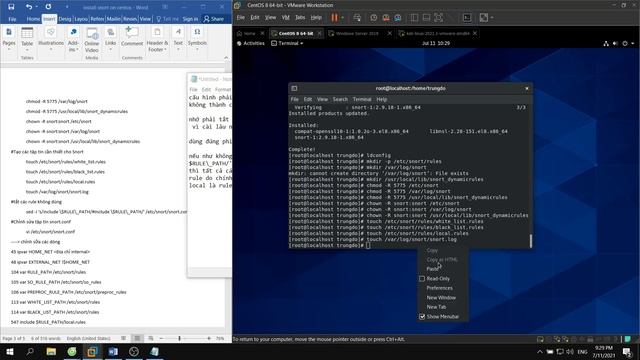Open the VMware Tabs menu

(300, 18)
